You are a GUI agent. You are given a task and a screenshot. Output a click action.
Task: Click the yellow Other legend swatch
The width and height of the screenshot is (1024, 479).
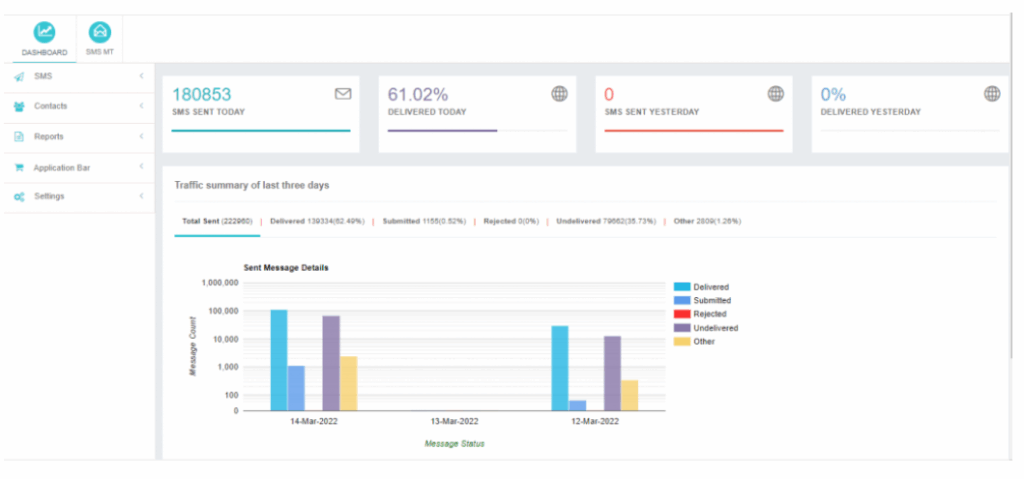(682, 341)
